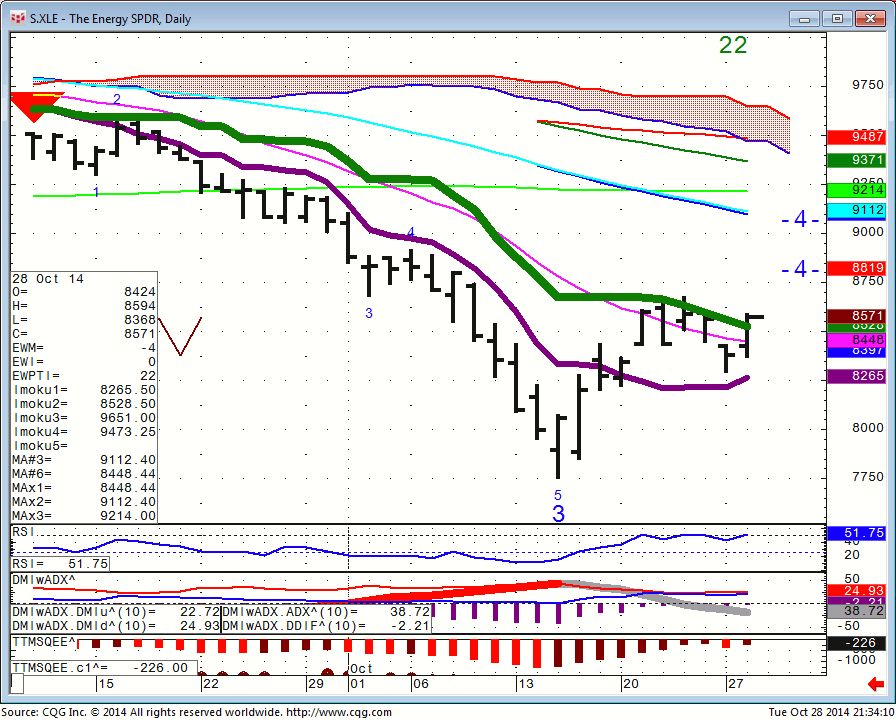Image resolution: width=896 pixels, height=720 pixels.
Task: Select the bright green 9214 price label
Action: (856, 190)
